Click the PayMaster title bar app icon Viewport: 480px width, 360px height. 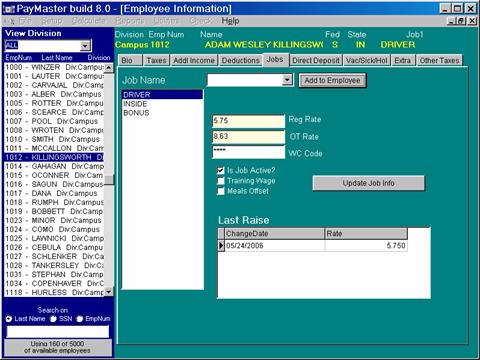(9, 9)
